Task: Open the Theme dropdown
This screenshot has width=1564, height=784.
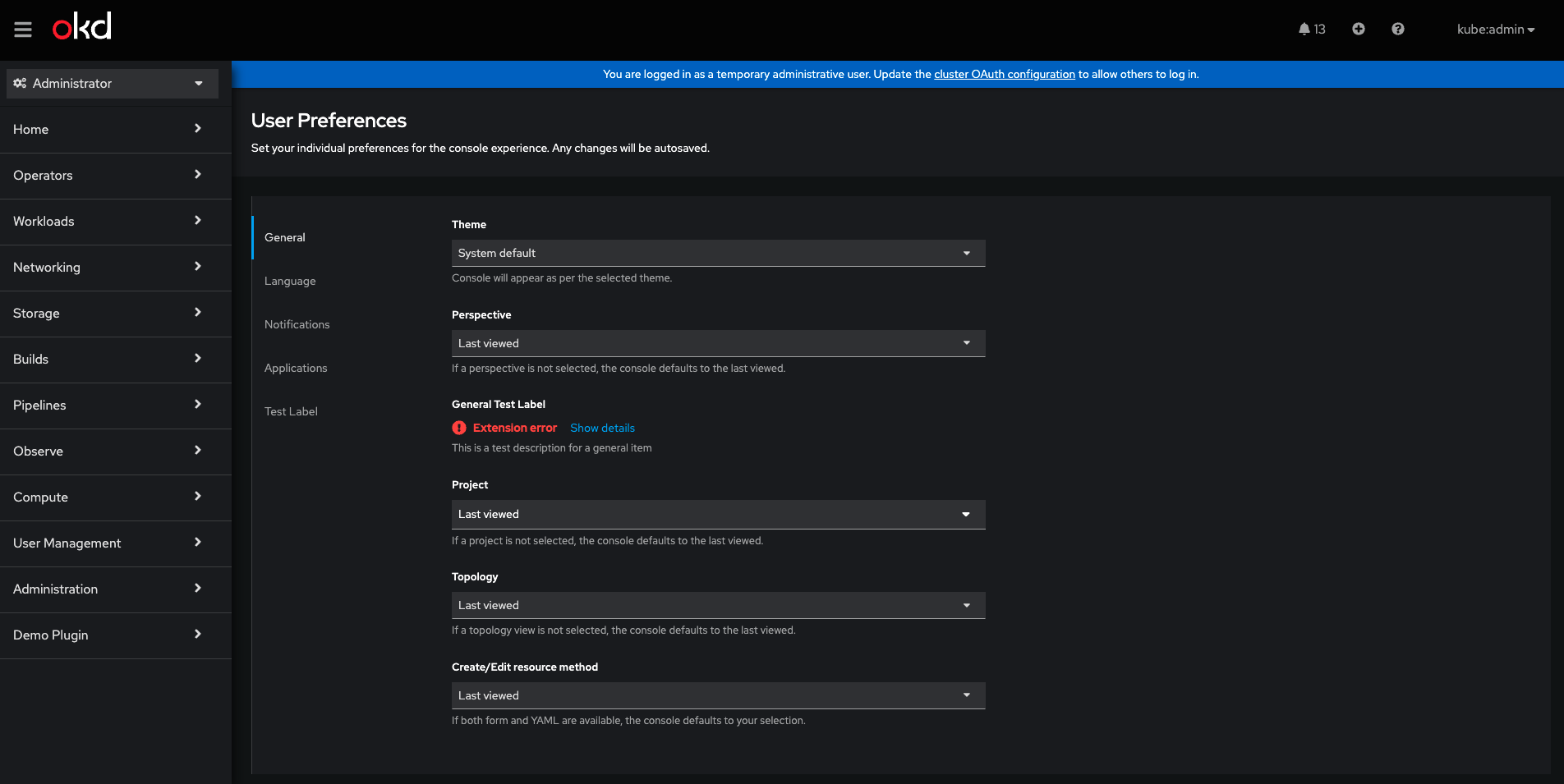Action: tap(718, 253)
